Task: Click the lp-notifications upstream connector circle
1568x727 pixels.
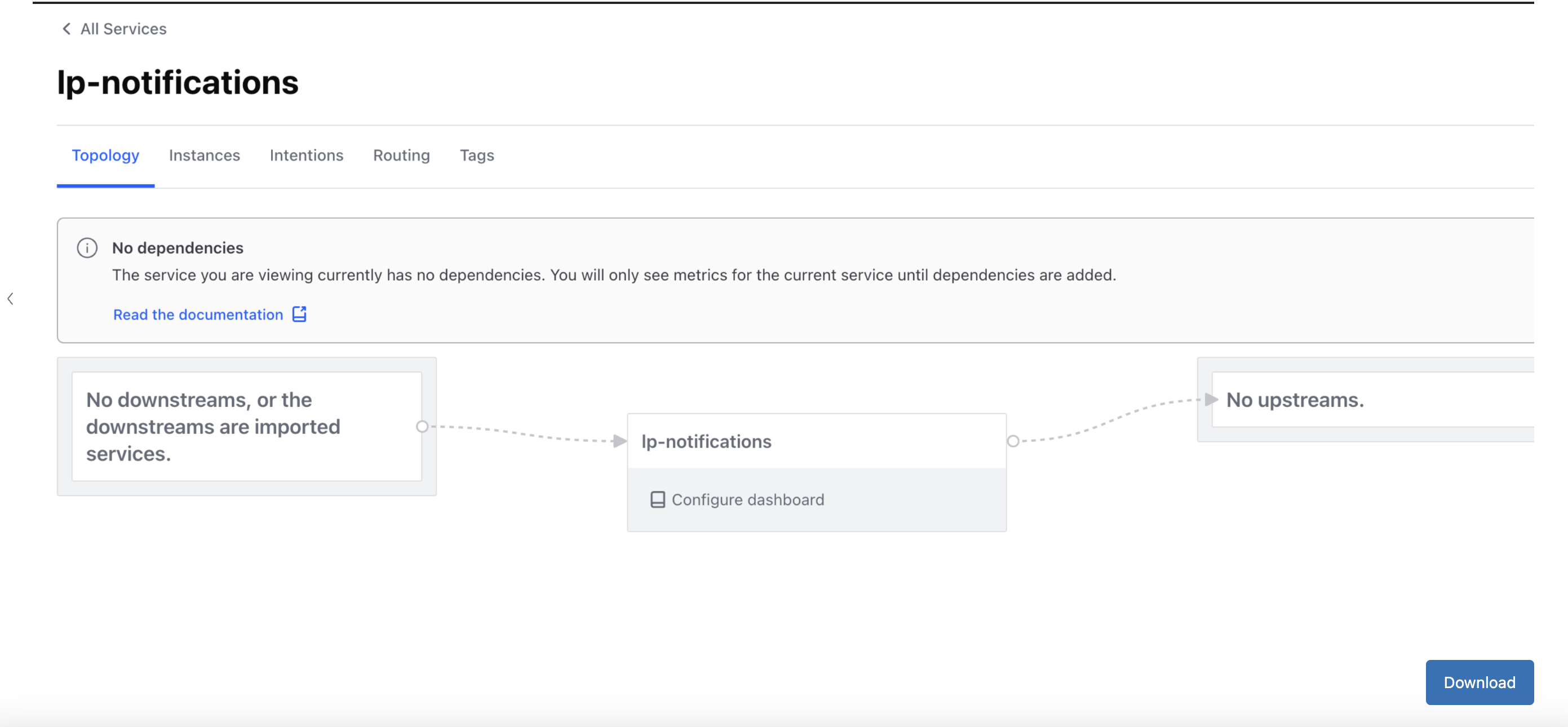Action: [x=1013, y=441]
